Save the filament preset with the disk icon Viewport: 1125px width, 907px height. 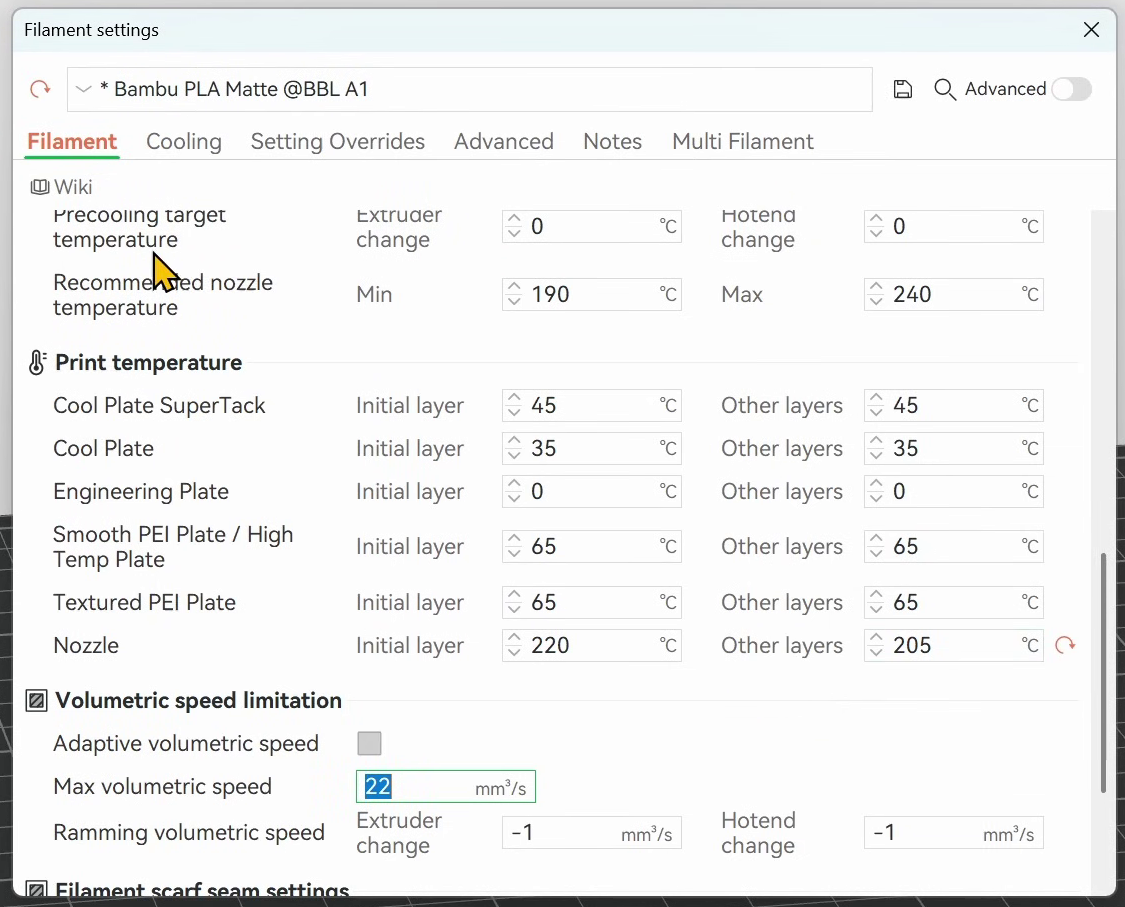coord(903,89)
